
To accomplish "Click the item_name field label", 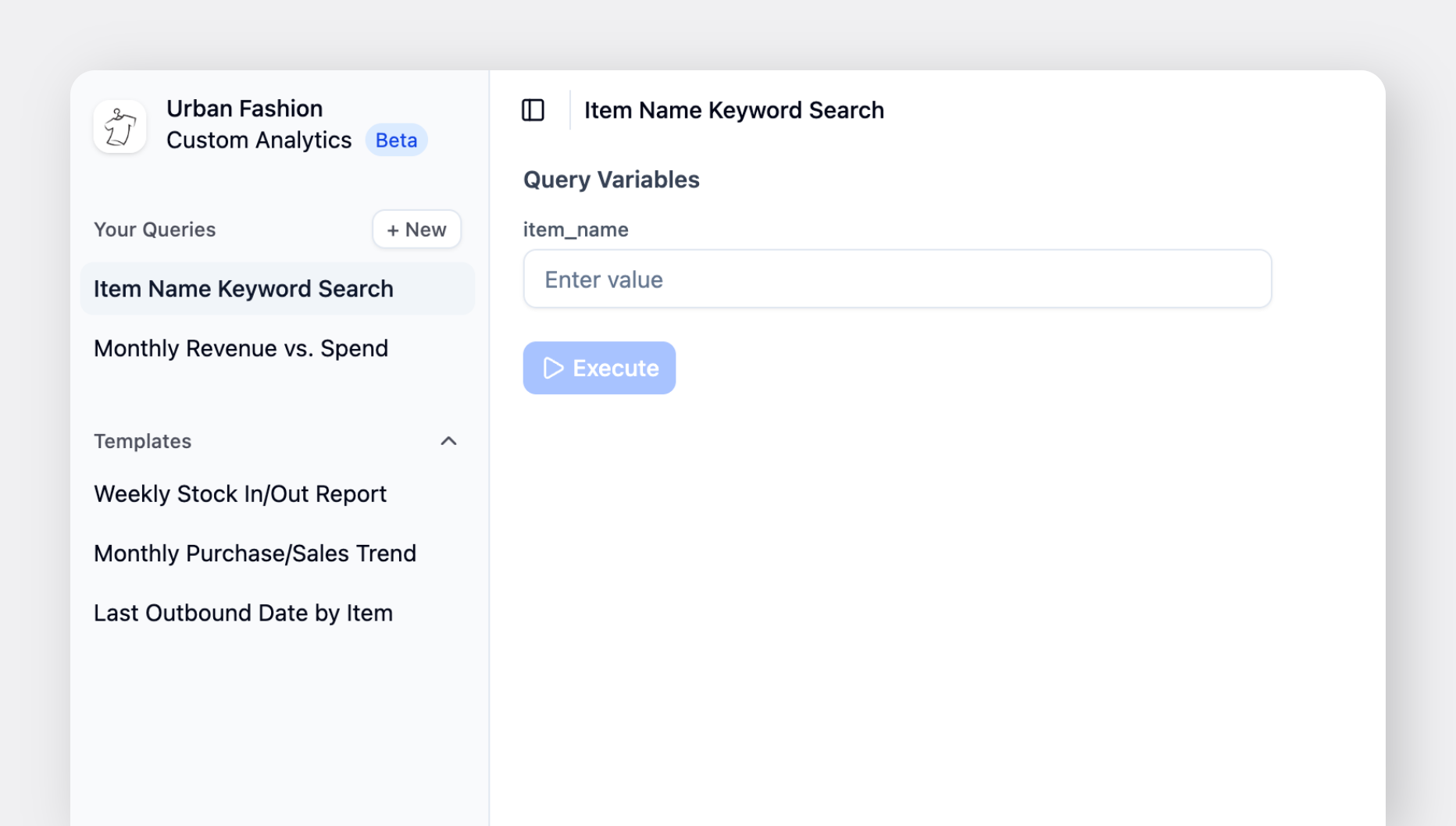I will [x=576, y=230].
